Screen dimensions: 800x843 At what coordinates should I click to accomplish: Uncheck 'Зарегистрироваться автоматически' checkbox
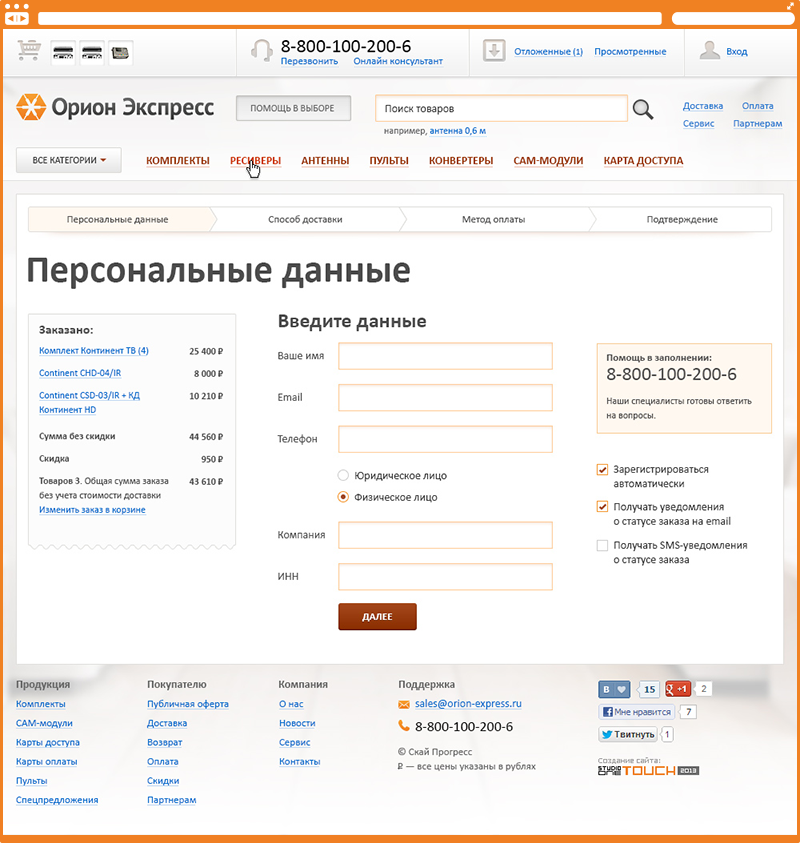pos(602,469)
